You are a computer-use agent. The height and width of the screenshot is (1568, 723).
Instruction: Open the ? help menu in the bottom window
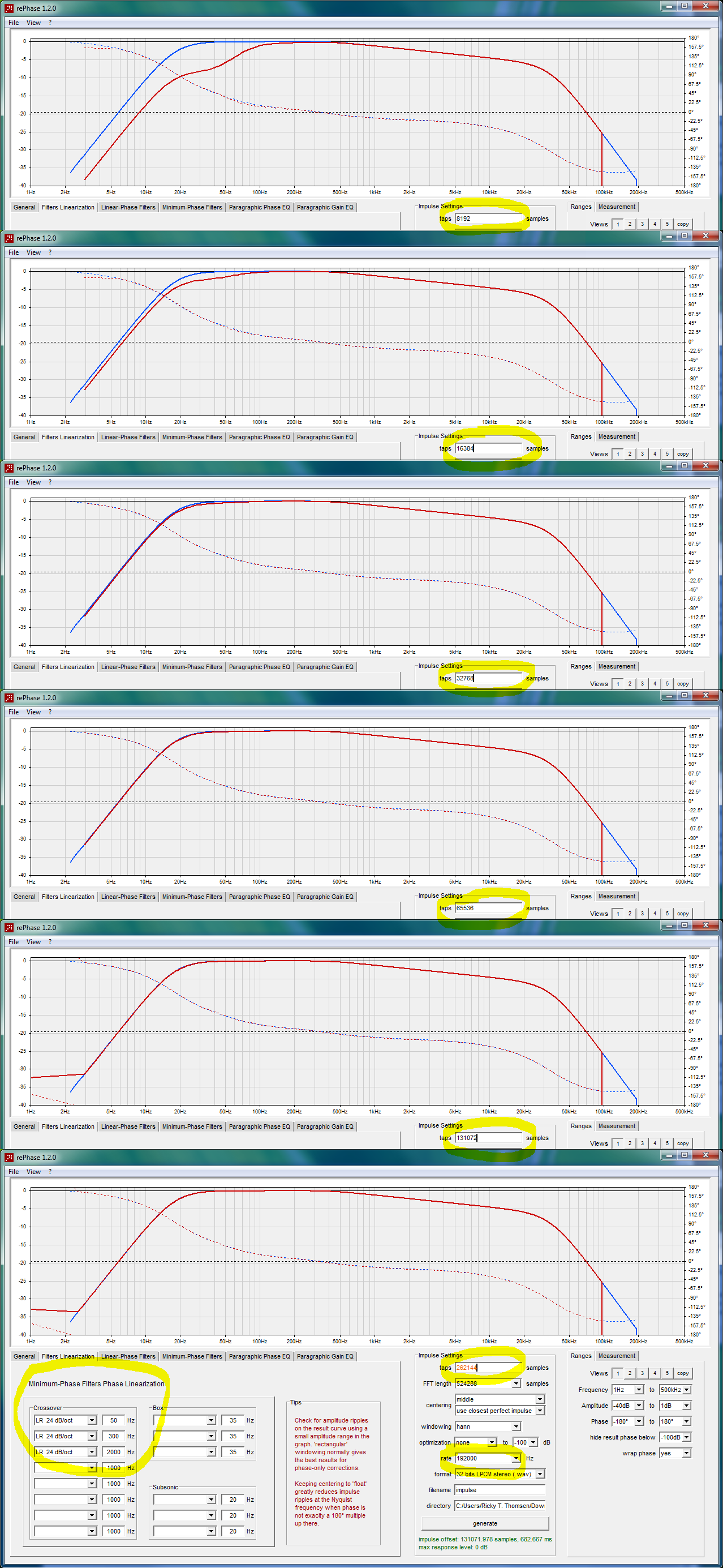tap(50, 1171)
